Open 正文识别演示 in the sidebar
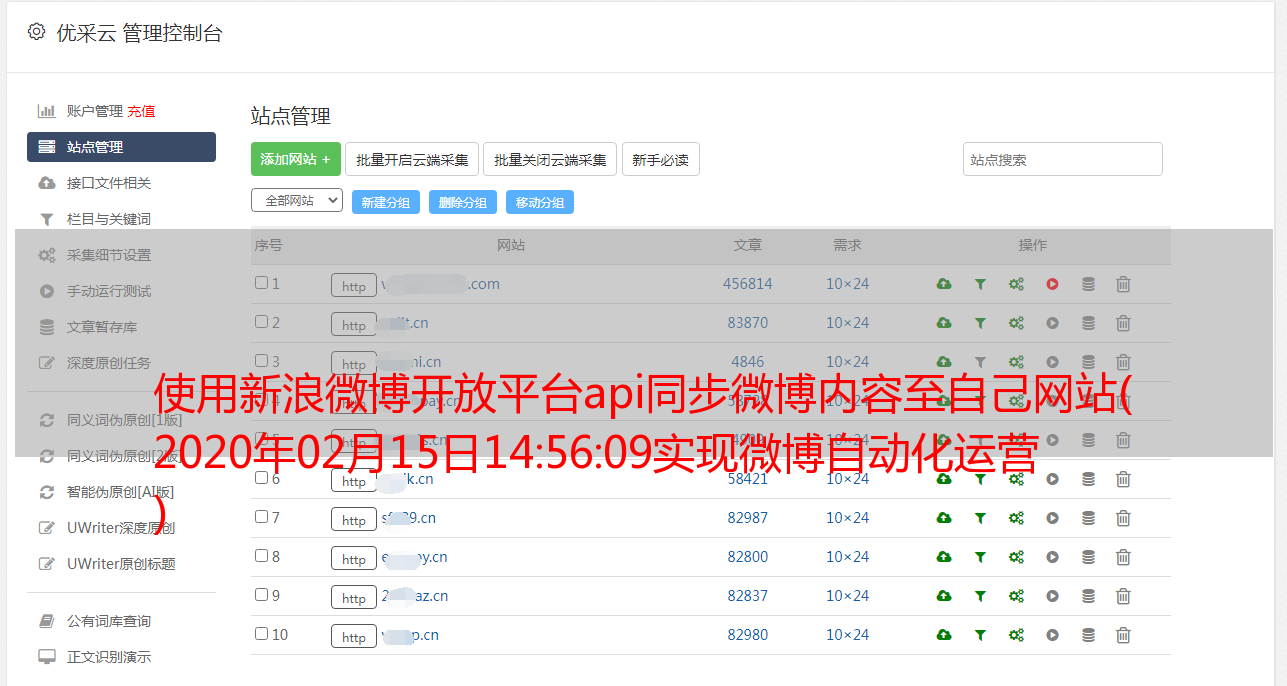 (x=109, y=657)
